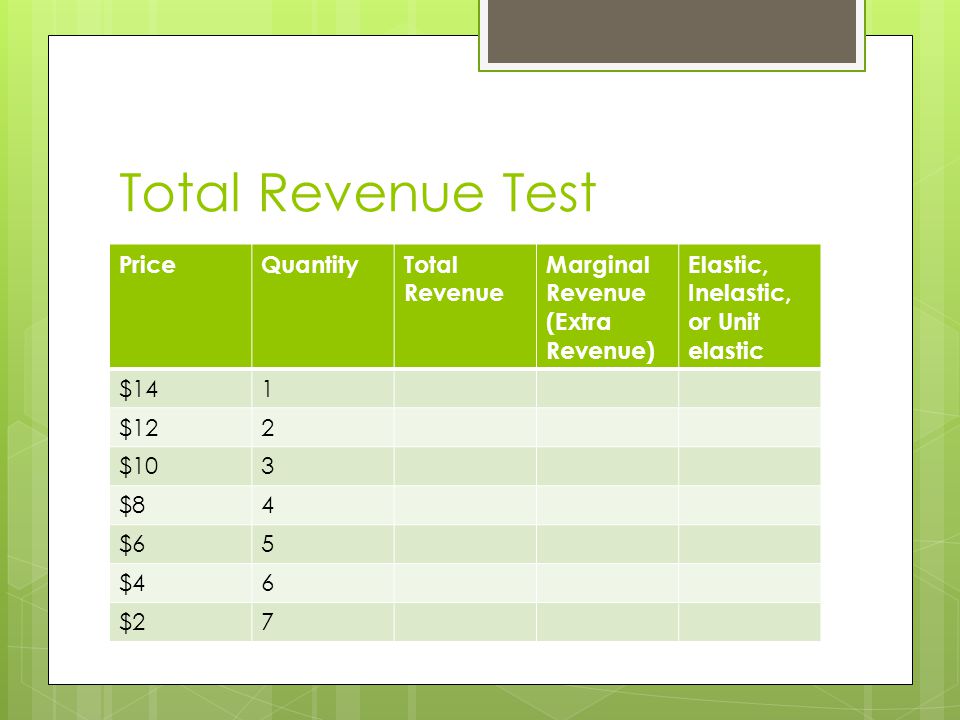The width and height of the screenshot is (960, 720).
Task: Select the "Quantity" column header
Action: tap(323, 306)
